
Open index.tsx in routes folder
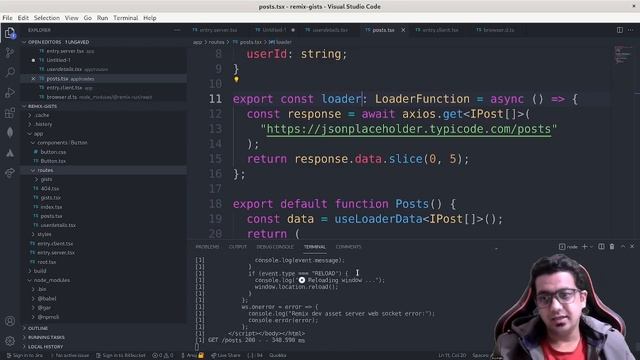coord(51,207)
